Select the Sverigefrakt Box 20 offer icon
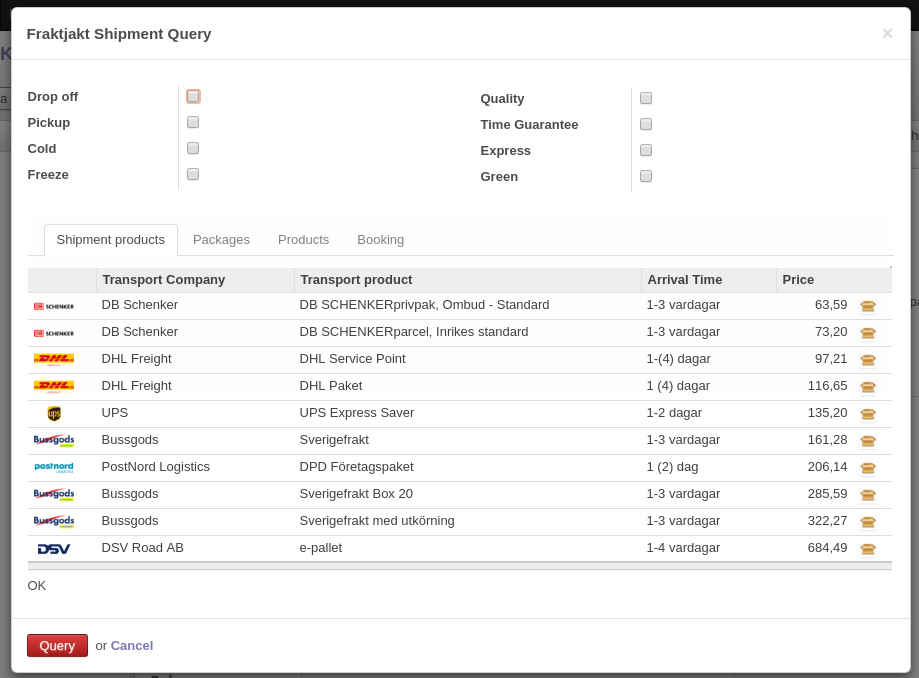Viewport: 919px width, 678px height. (868, 495)
